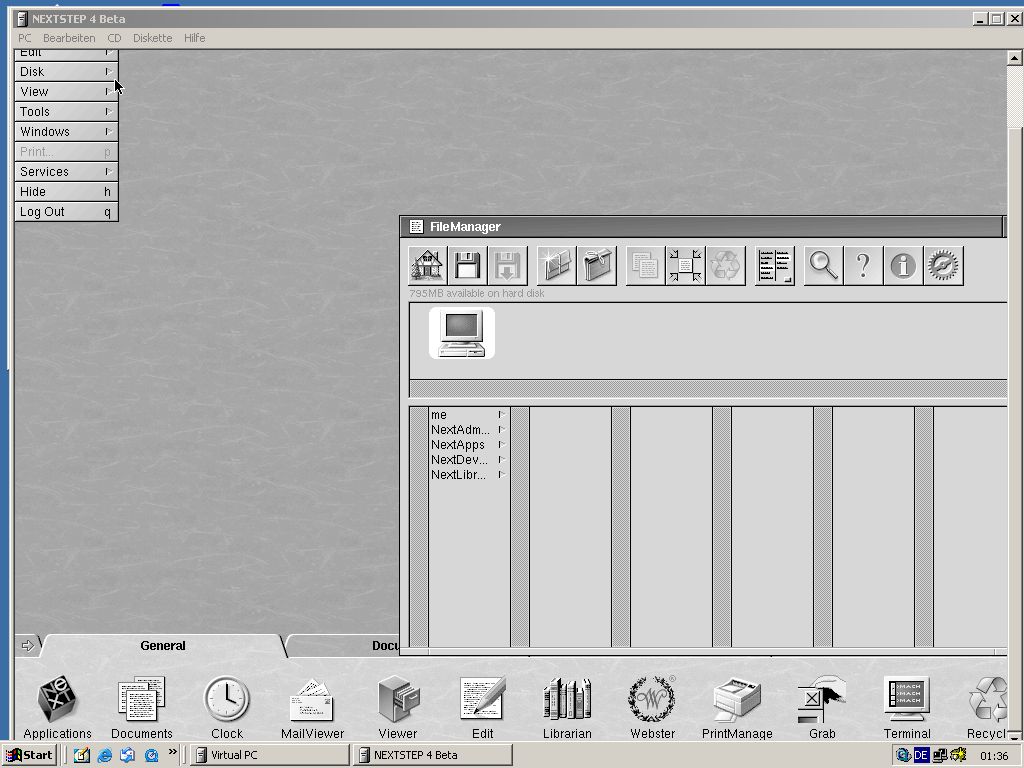Open the Hilfe menu

(x=195, y=38)
